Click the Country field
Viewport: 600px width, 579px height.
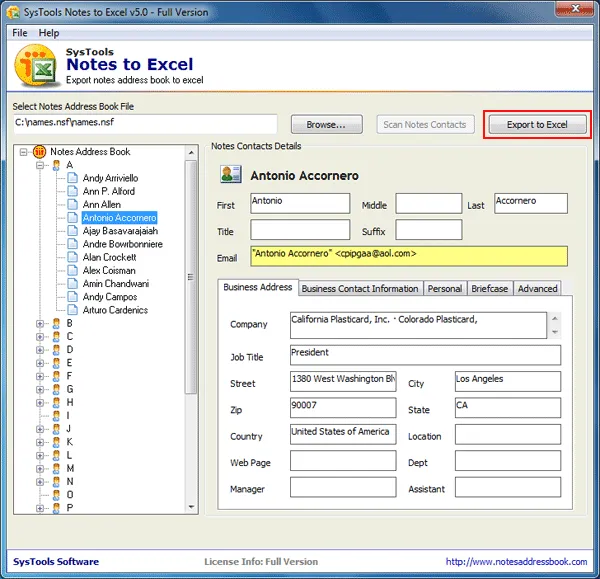coord(343,434)
